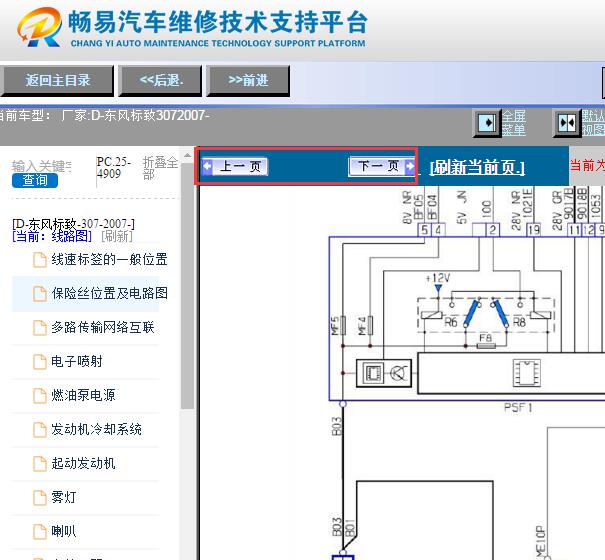
Task: Open 保险丝位置及电路图 tree item
Action: click(x=110, y=293)
